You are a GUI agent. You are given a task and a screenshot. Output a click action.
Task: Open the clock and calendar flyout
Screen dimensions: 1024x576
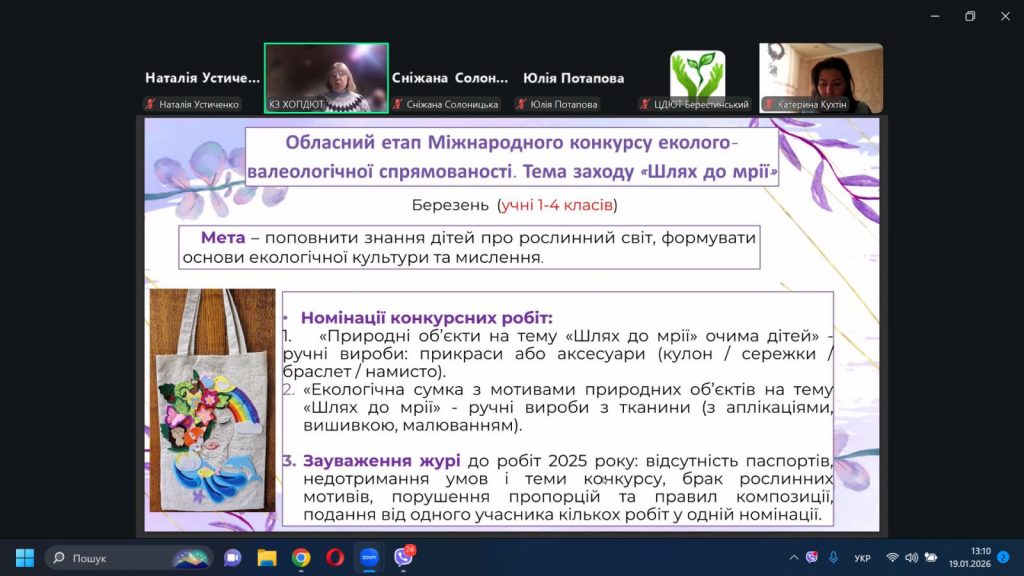(979, 557)
